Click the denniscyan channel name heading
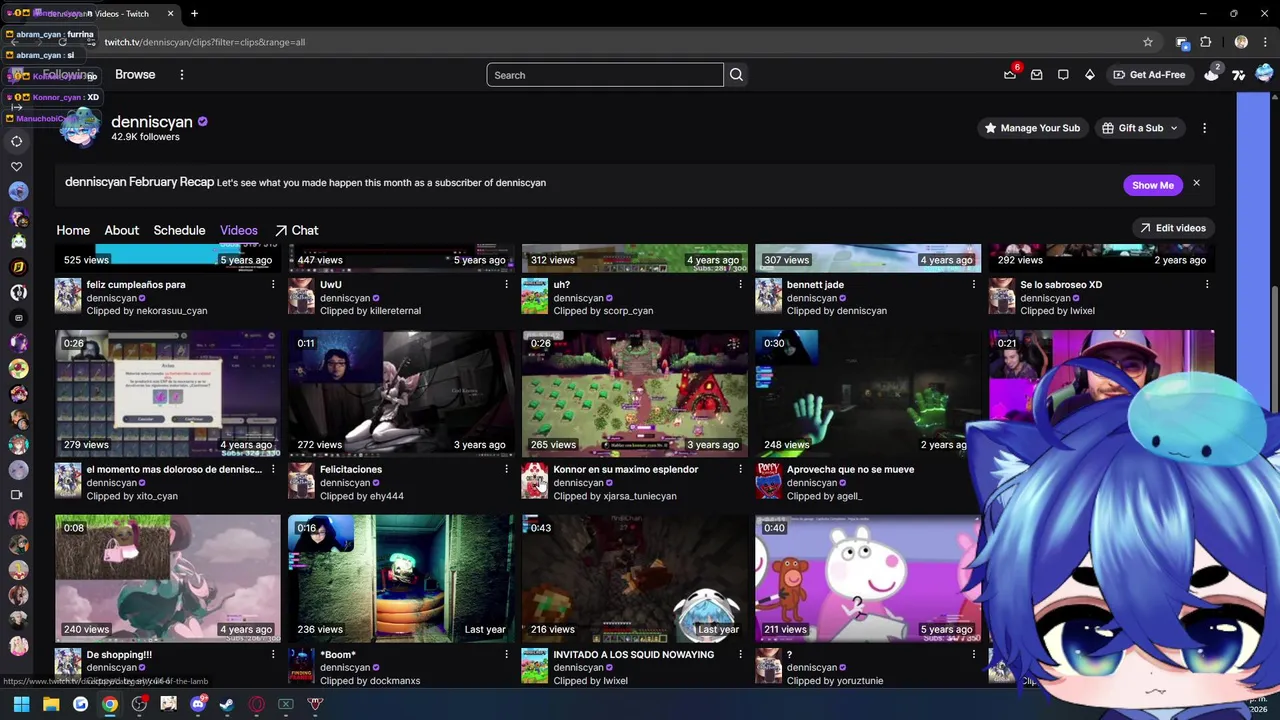Image resolution: width=1280 pixels, height=720 pixels. tap(152, 121)
